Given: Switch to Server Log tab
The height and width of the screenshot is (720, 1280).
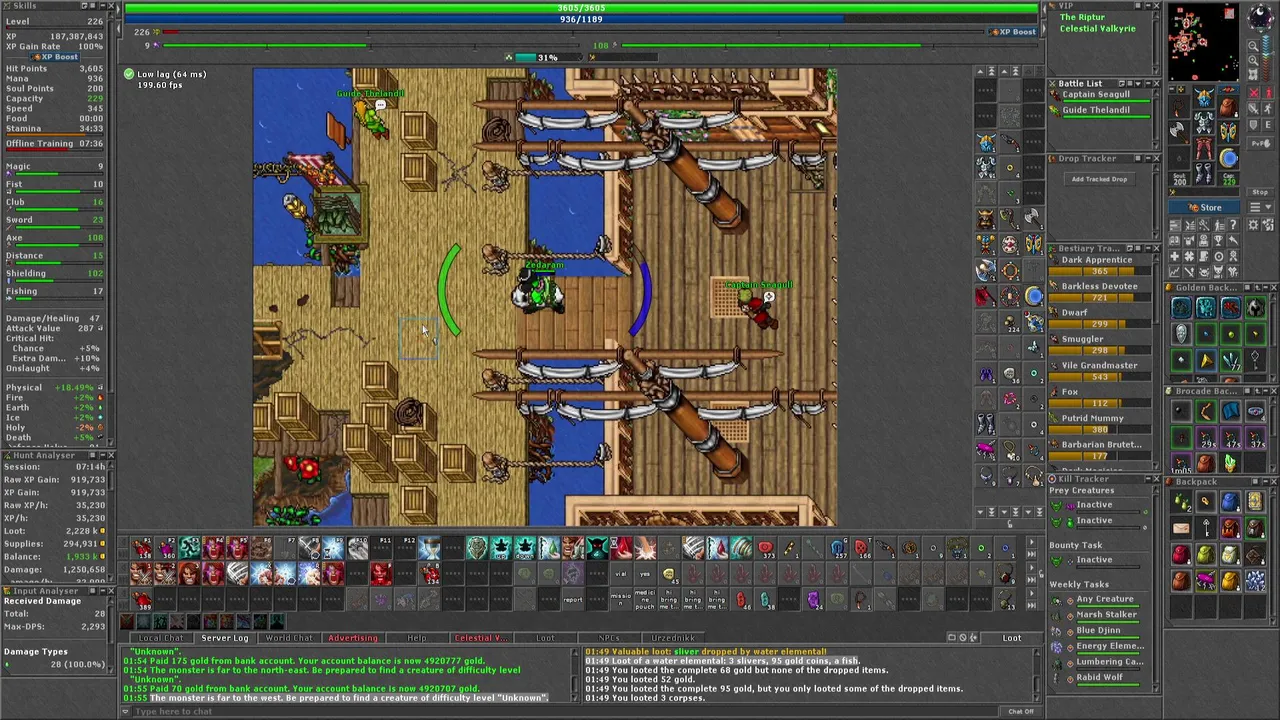Looking at the screenshot, I should [x=225, y=638].
